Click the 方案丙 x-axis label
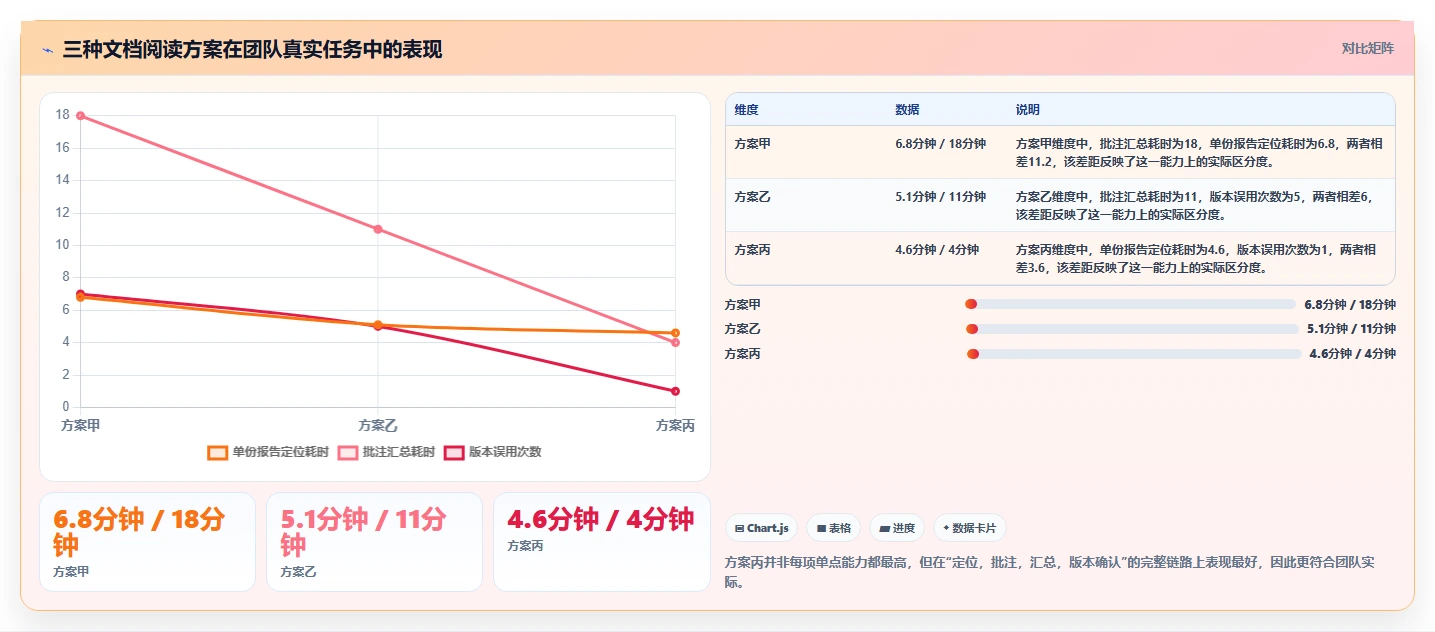The width and height of the screenshot is (1435, 632). pos(676,425)
